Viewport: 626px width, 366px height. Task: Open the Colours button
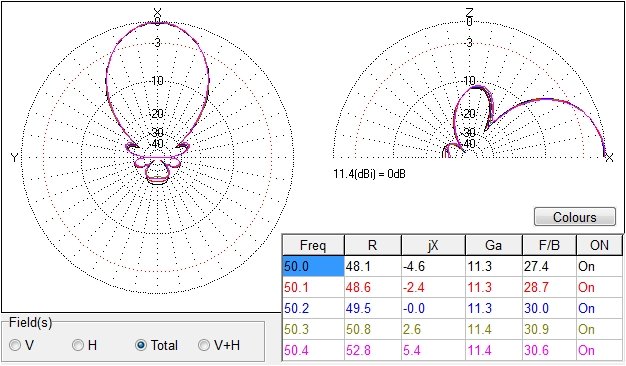(574, 217)
